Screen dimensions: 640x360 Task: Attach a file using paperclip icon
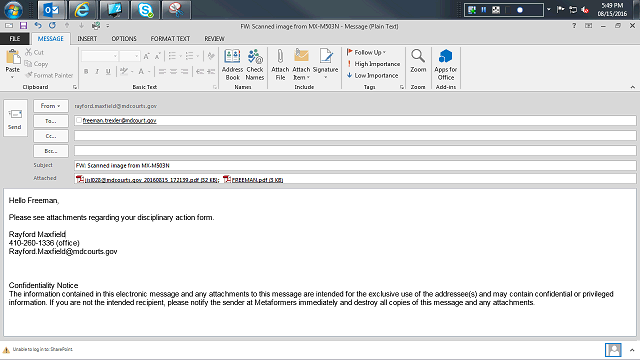[x=280, y=64]
